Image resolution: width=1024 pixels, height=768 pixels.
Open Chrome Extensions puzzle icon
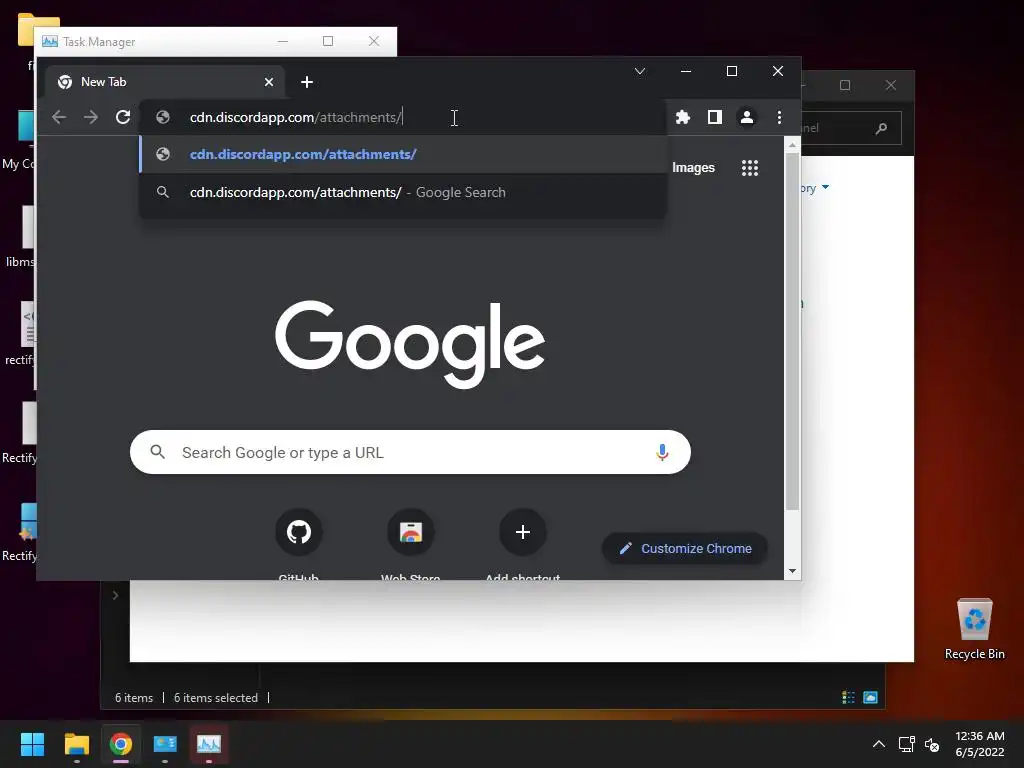coord(682,118)
